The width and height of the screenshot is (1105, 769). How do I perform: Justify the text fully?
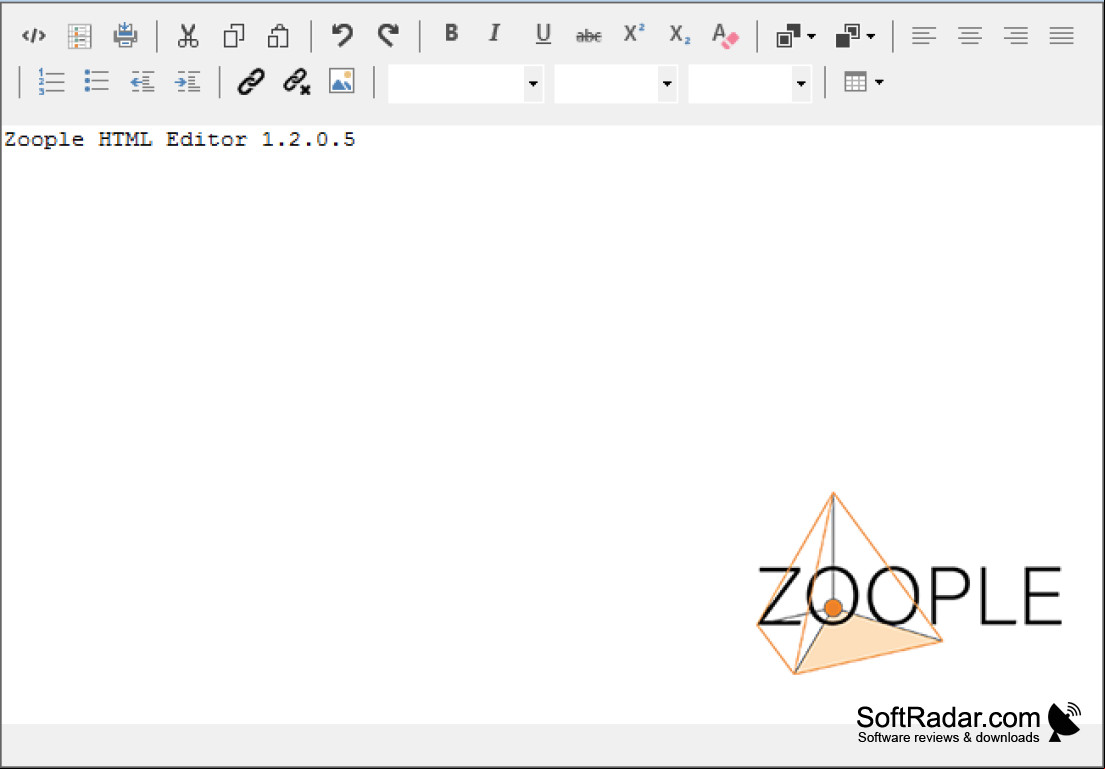pyautogui.click(x=1061, y=35)
